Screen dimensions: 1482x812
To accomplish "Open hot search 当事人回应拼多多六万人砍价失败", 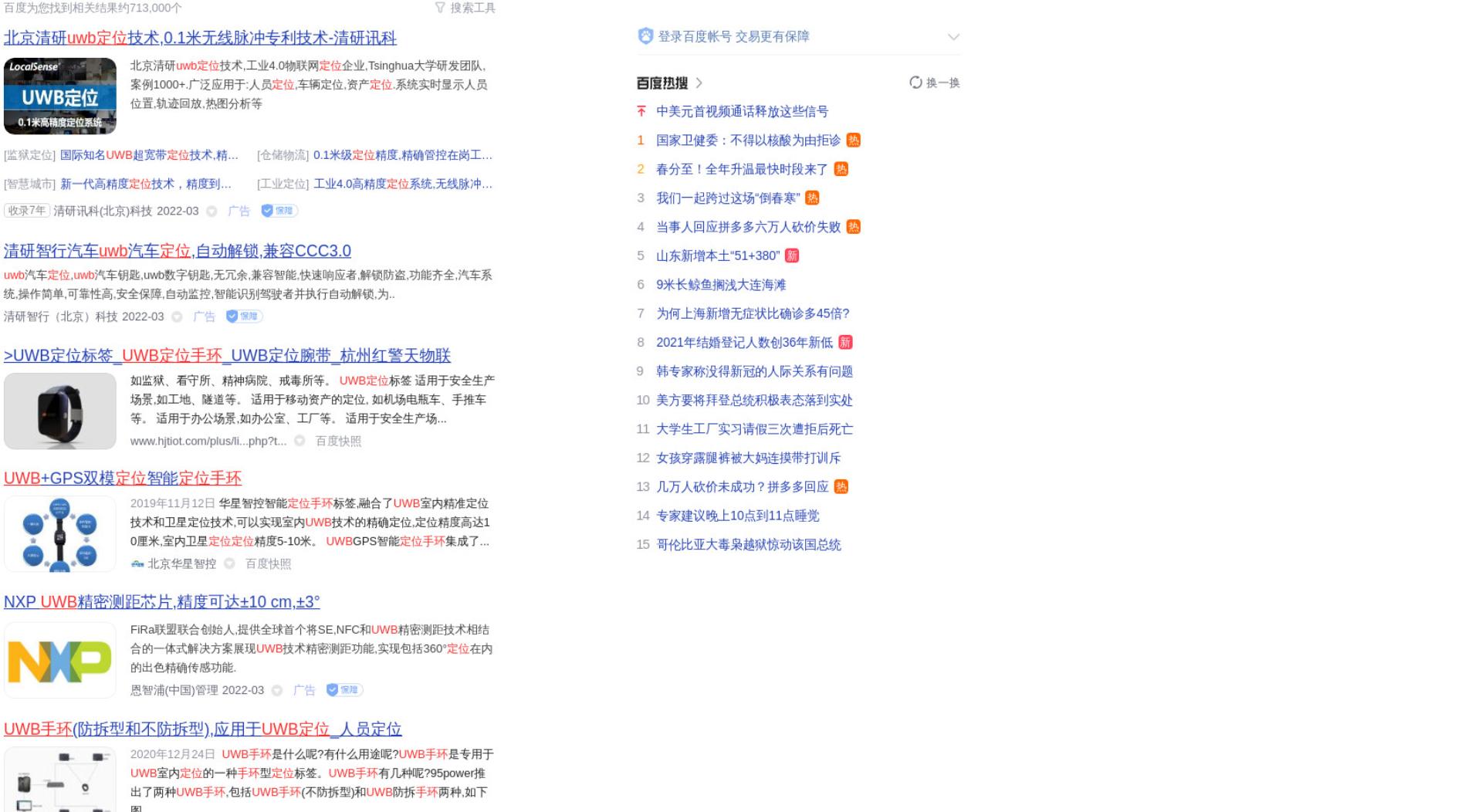I will coord(748,227).
